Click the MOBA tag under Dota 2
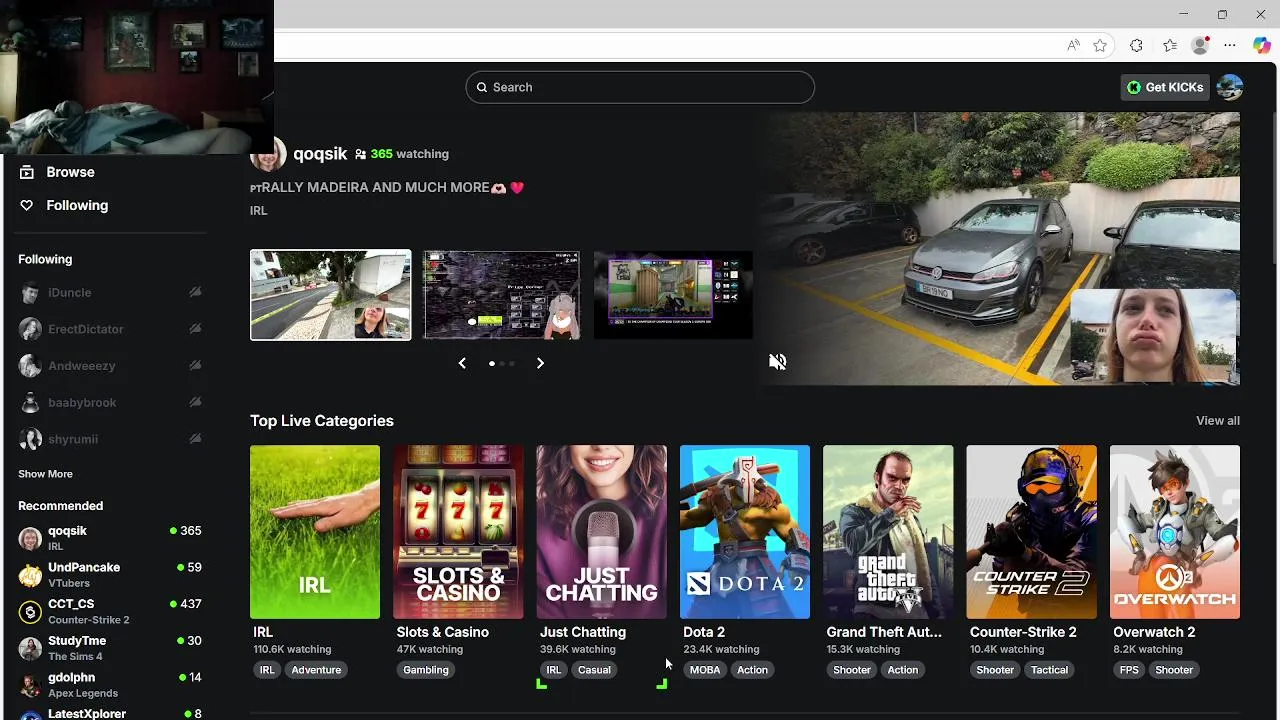This screenshot has height=720, width=1280. click(x=705, y=670)
